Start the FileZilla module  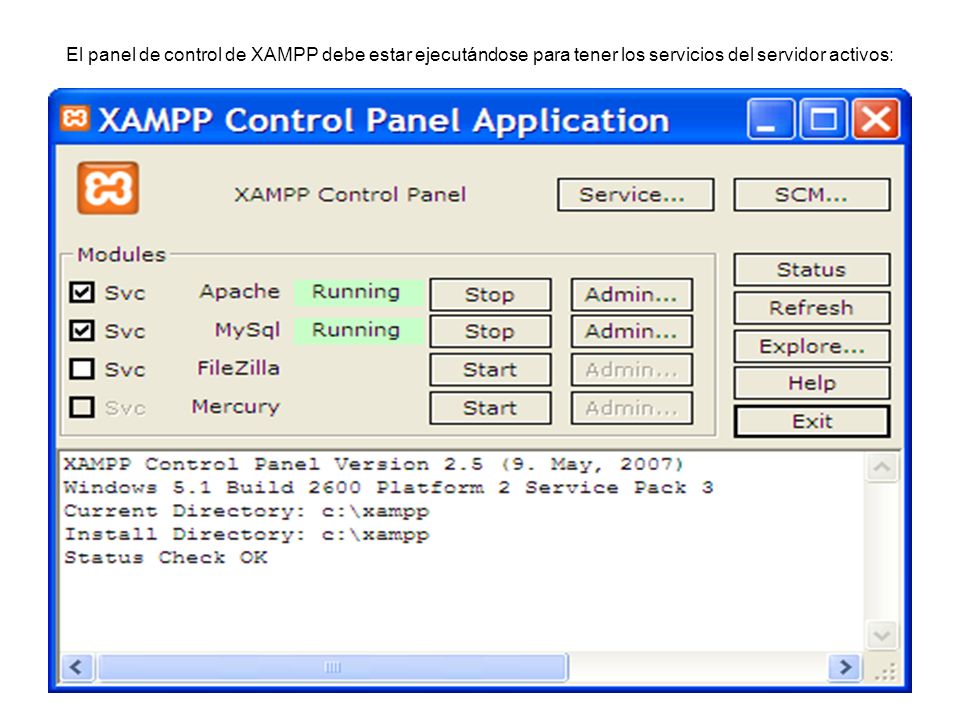[x=490, y=370]
